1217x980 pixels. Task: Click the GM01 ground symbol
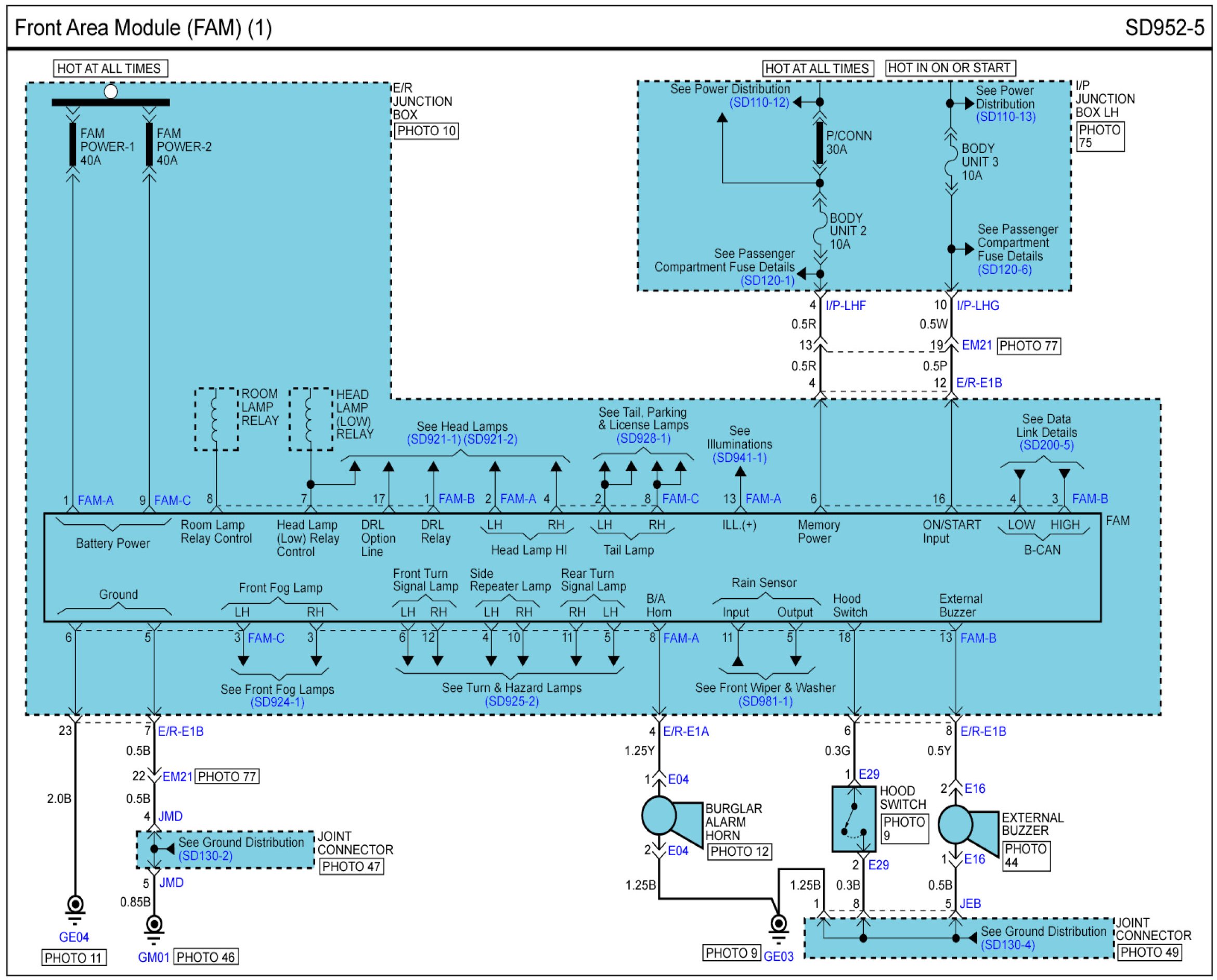tap(153, 926)
